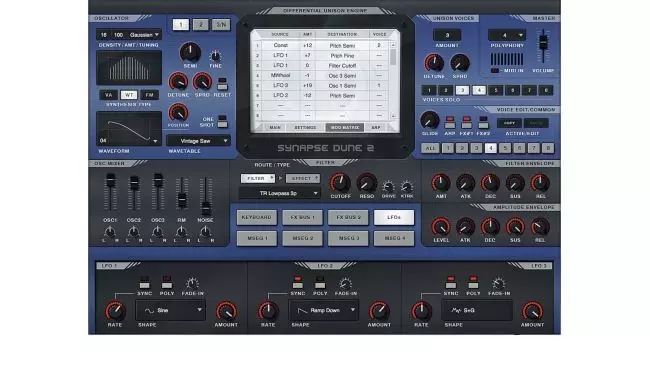Click the LFO 1 RATE knob
The width and height of the screenshot is (650, 365).
115,311
